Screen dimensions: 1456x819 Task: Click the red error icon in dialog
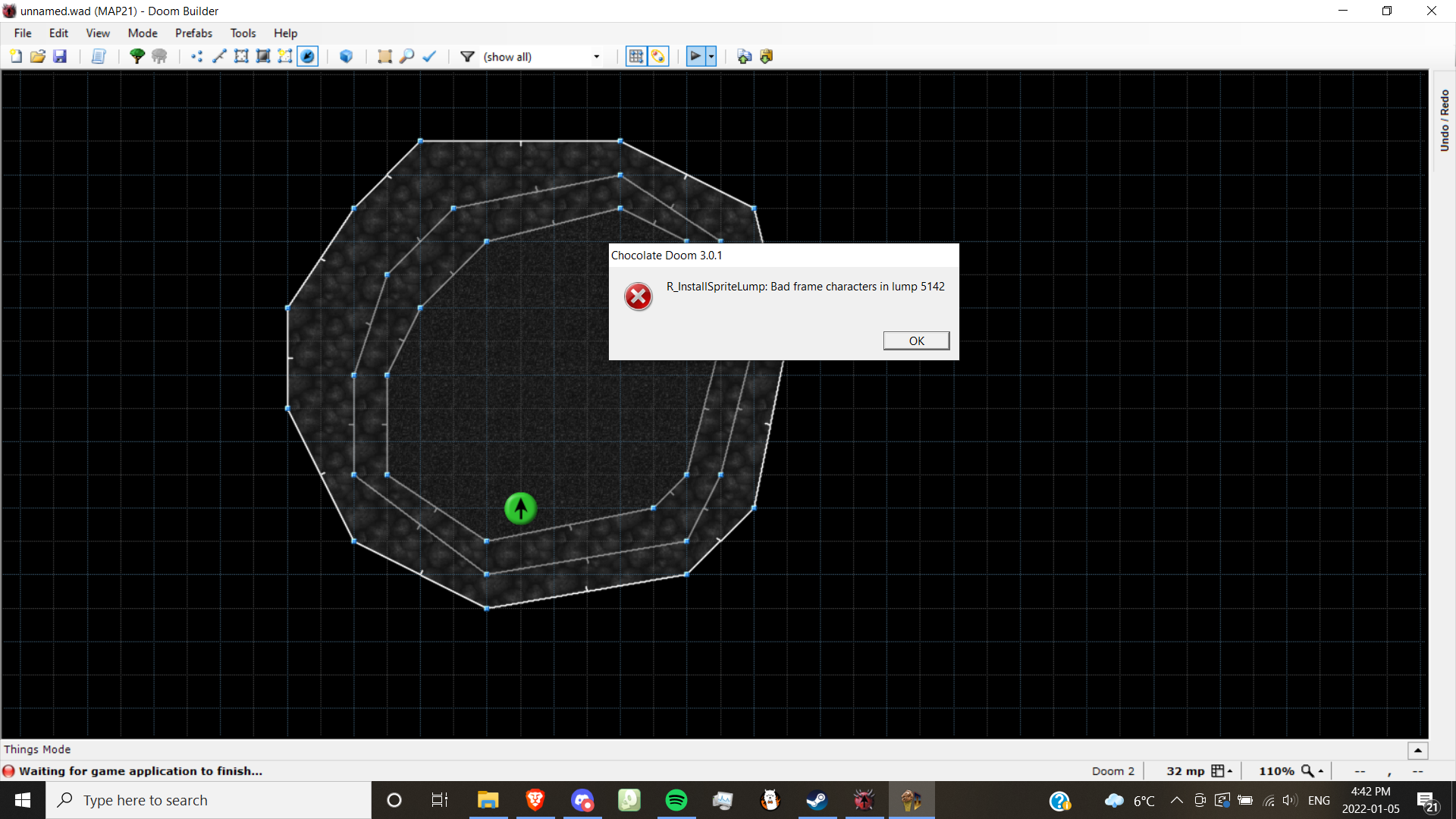point(639,297)
